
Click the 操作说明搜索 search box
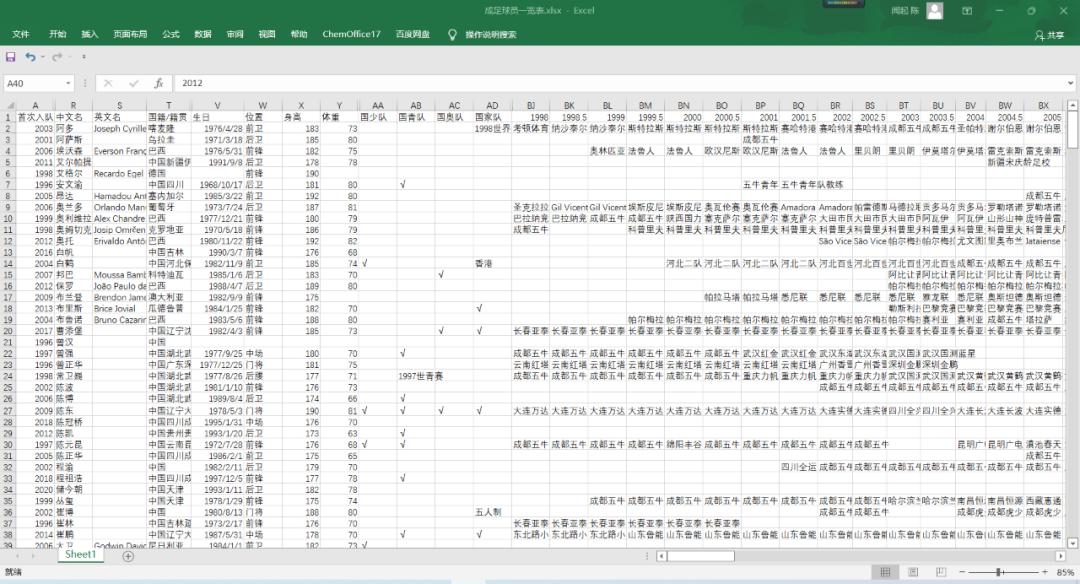tap(490, 34)
